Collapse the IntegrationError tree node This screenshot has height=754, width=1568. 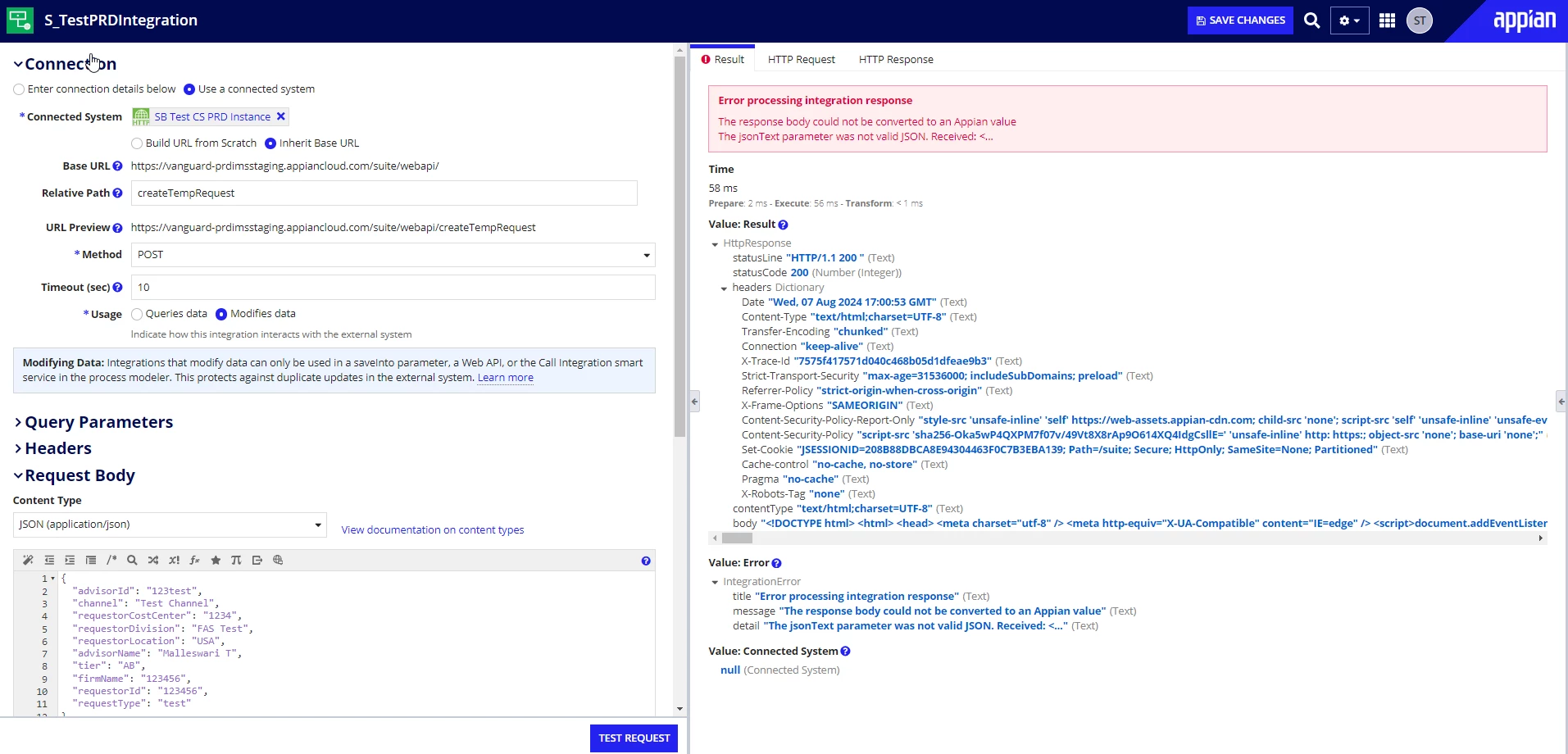click(x=715, y=583)
